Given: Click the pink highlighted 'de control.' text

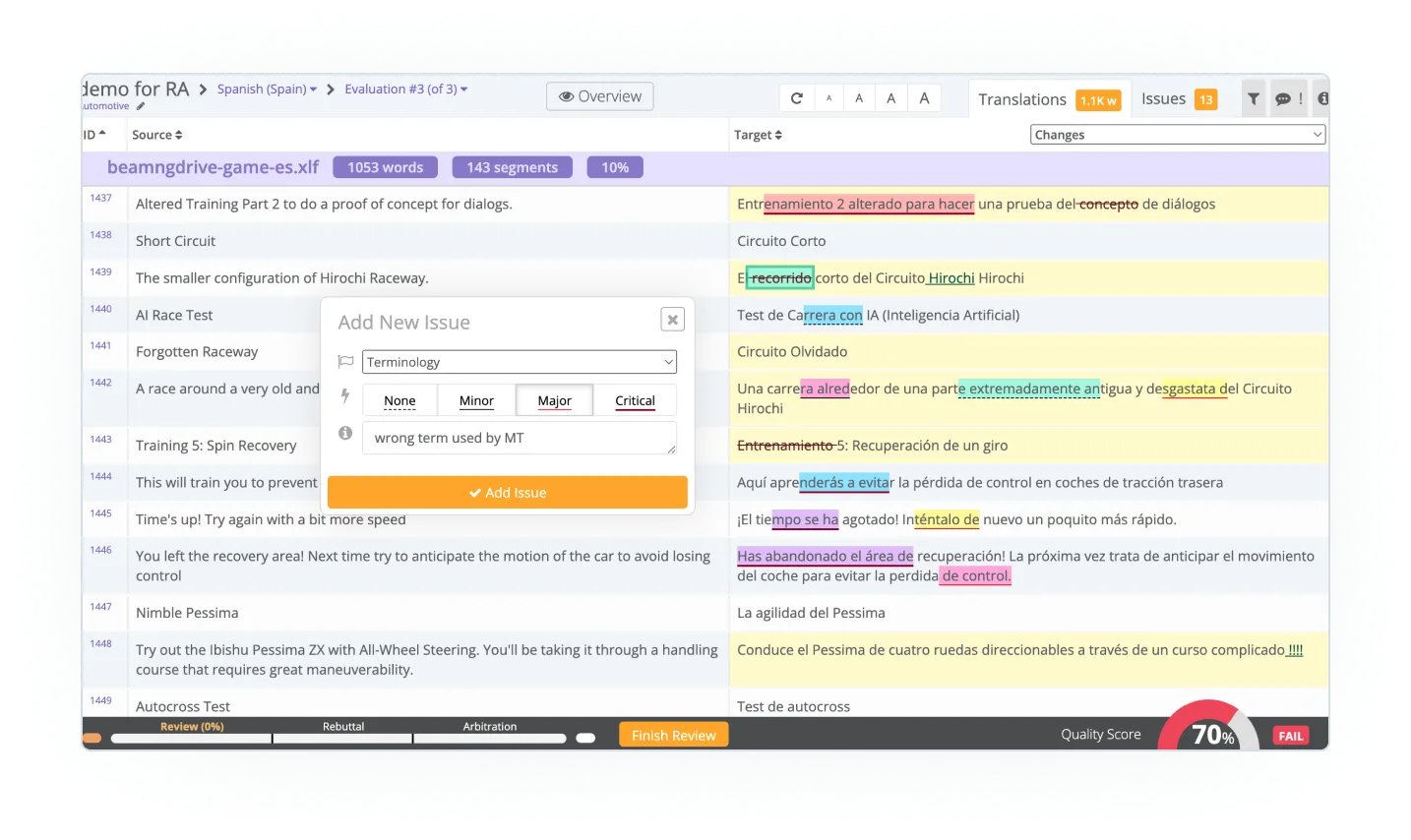Looking at the screenshot, I should coord(975,575).
